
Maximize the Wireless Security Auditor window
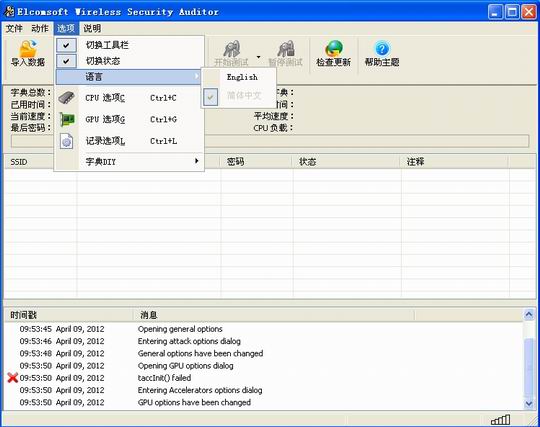pyautogui.click(x=512, y=12)
